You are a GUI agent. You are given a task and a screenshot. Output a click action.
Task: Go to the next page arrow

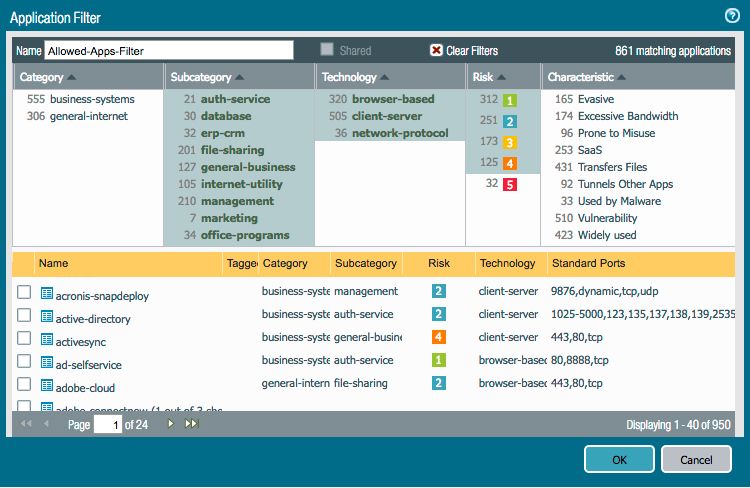170,423
